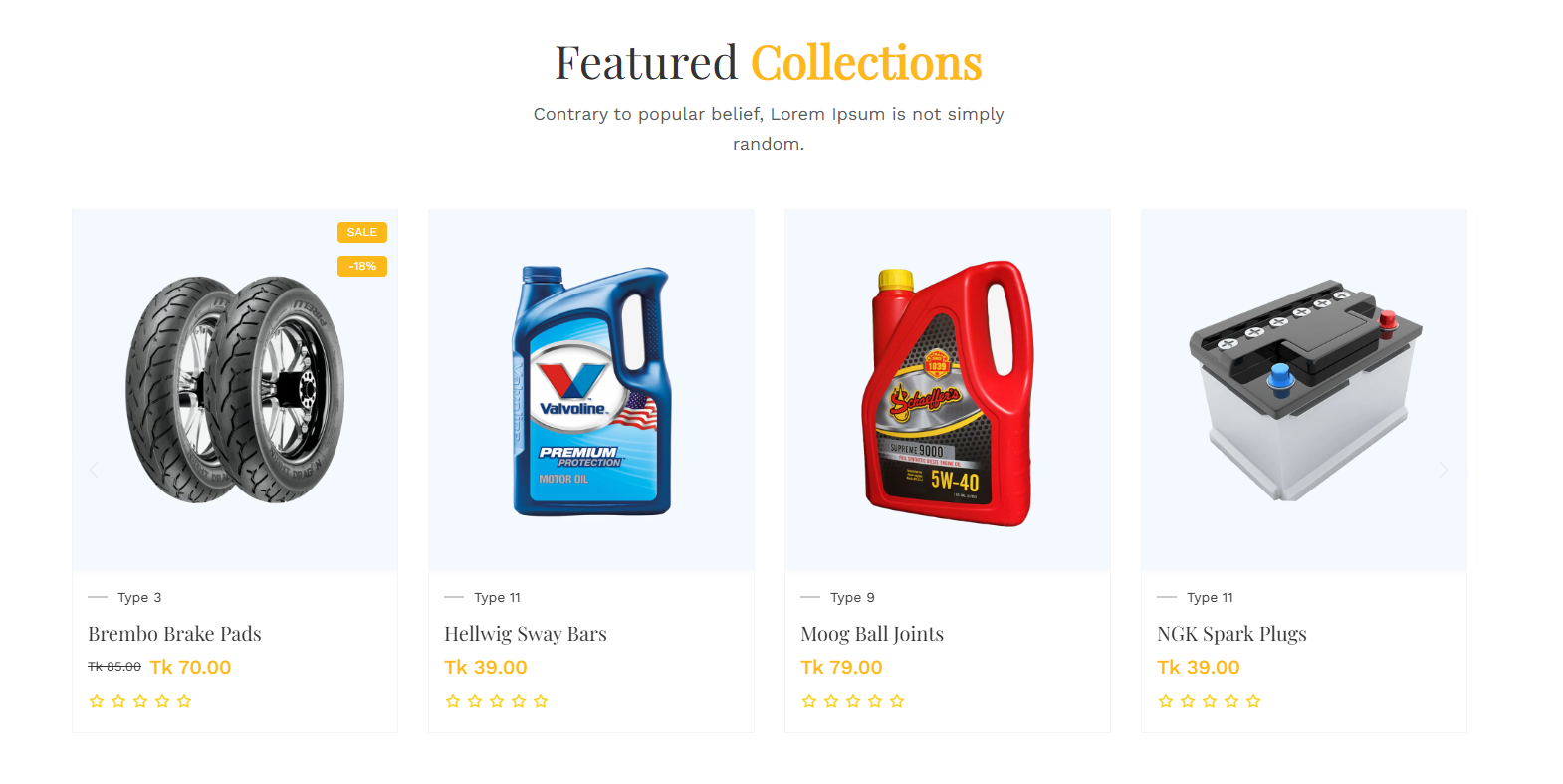
Task: Click third star under Hellwig Sway Bars
Action: tap(497, 701)
